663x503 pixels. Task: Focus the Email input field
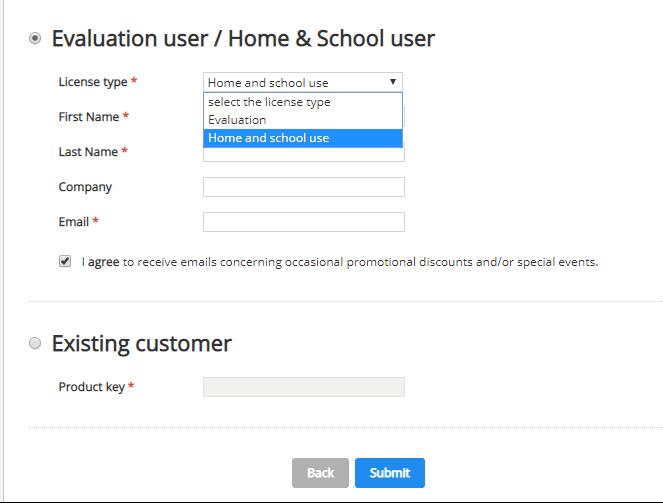(303, 222)
